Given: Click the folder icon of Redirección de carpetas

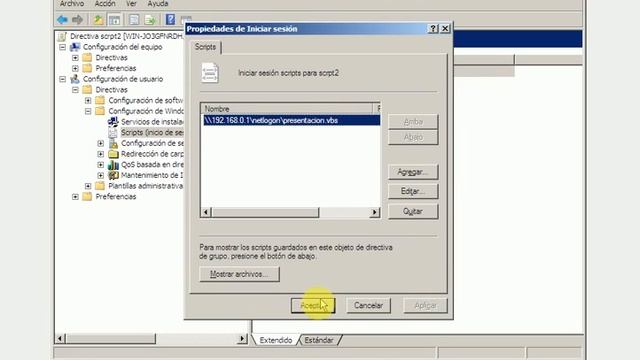Looking at the screenshot, I should click(113, 154).
